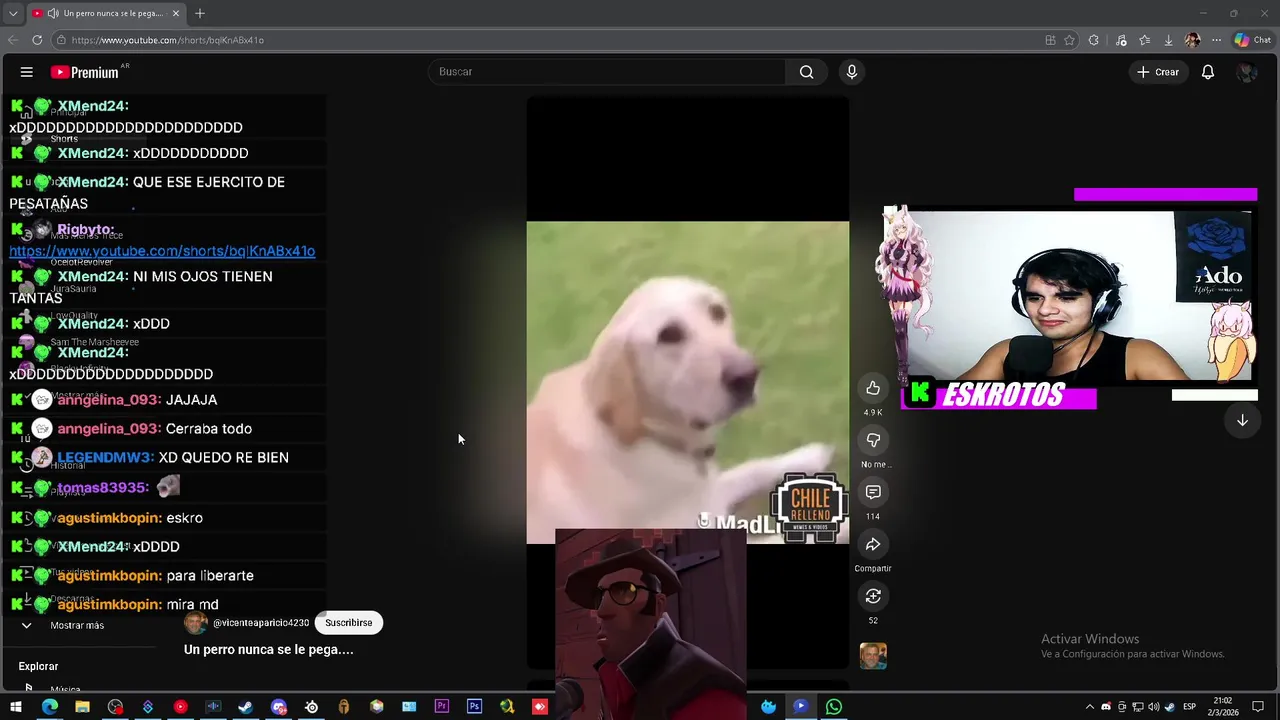
Task: Open the Short's sound thumbnail
Action: (873, 656)
